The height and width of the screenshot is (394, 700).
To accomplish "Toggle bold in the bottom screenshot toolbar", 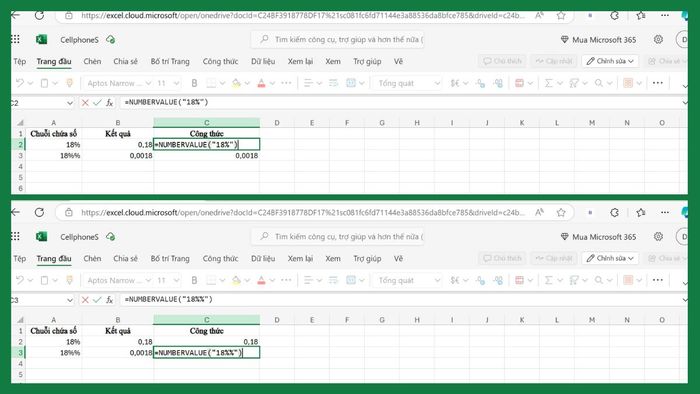I will click(x=194, y=280).
